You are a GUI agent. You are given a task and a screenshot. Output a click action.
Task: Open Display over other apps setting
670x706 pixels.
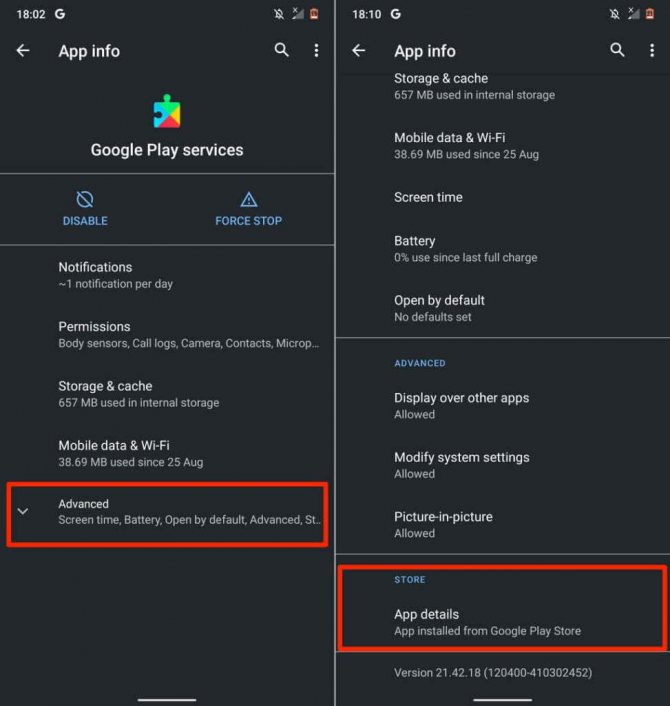(x=502, y=406)
